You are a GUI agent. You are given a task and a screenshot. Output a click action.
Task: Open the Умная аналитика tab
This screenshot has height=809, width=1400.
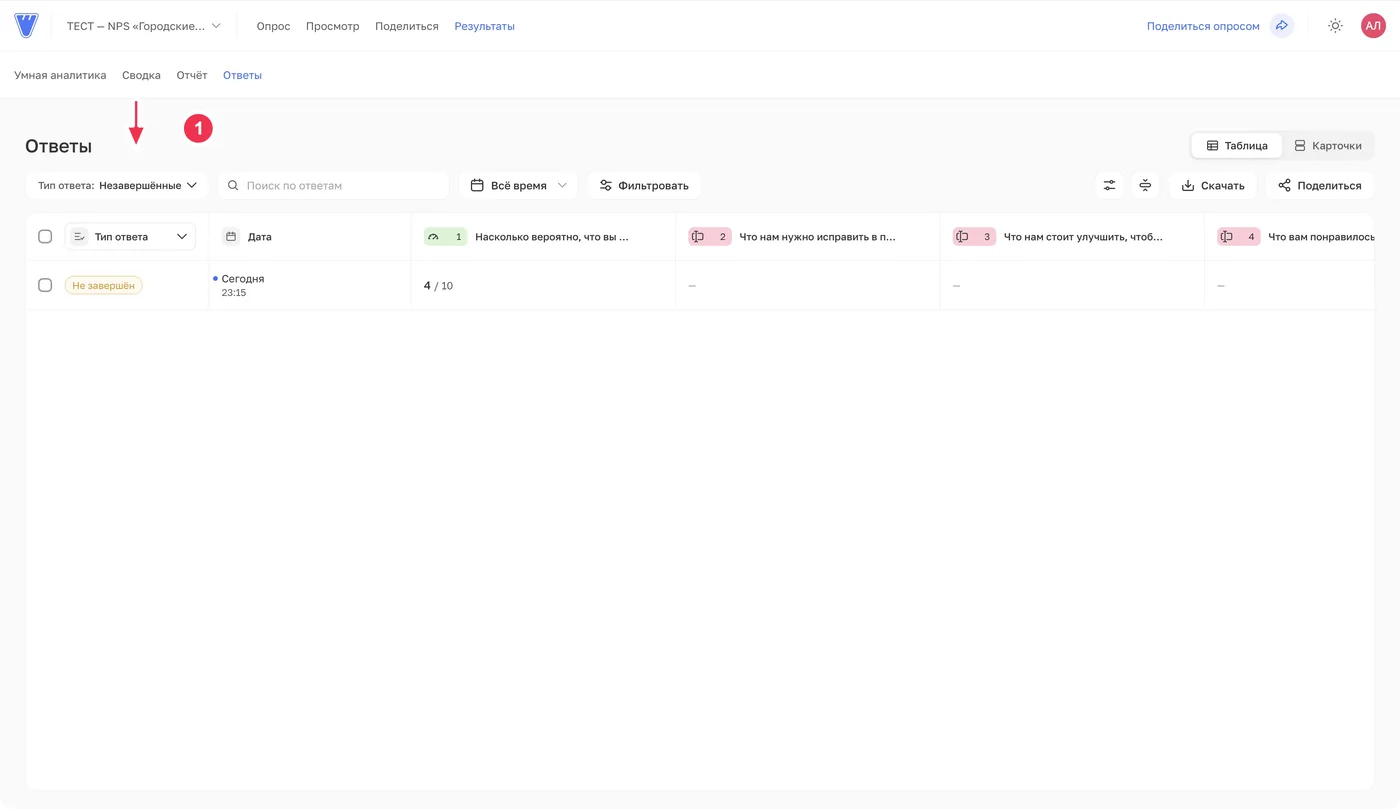click(x=60, y=75)
